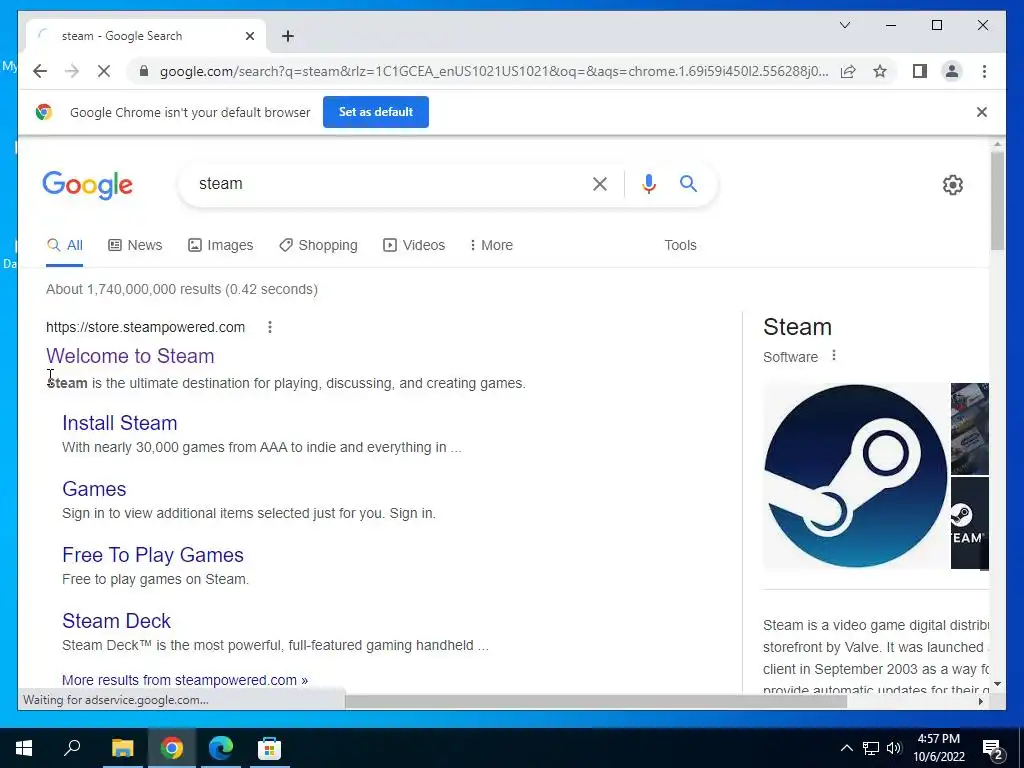Switch to the Videos tab

pos(414,246)
